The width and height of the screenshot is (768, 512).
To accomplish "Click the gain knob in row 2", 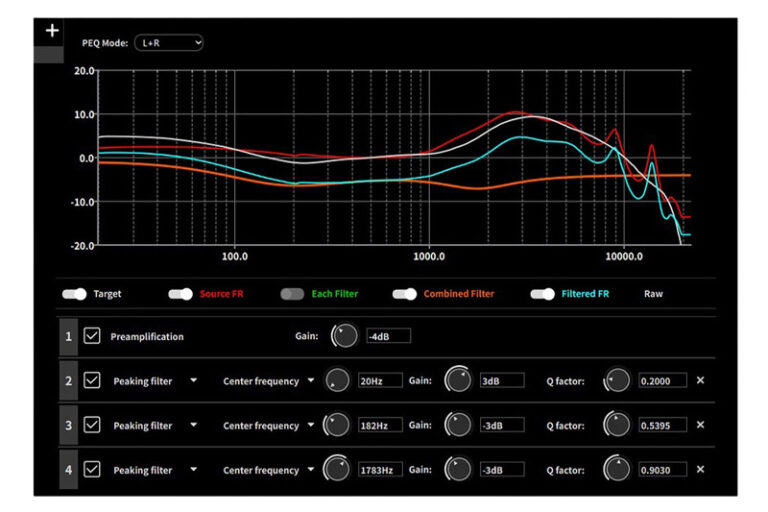I will pos(458,381).
